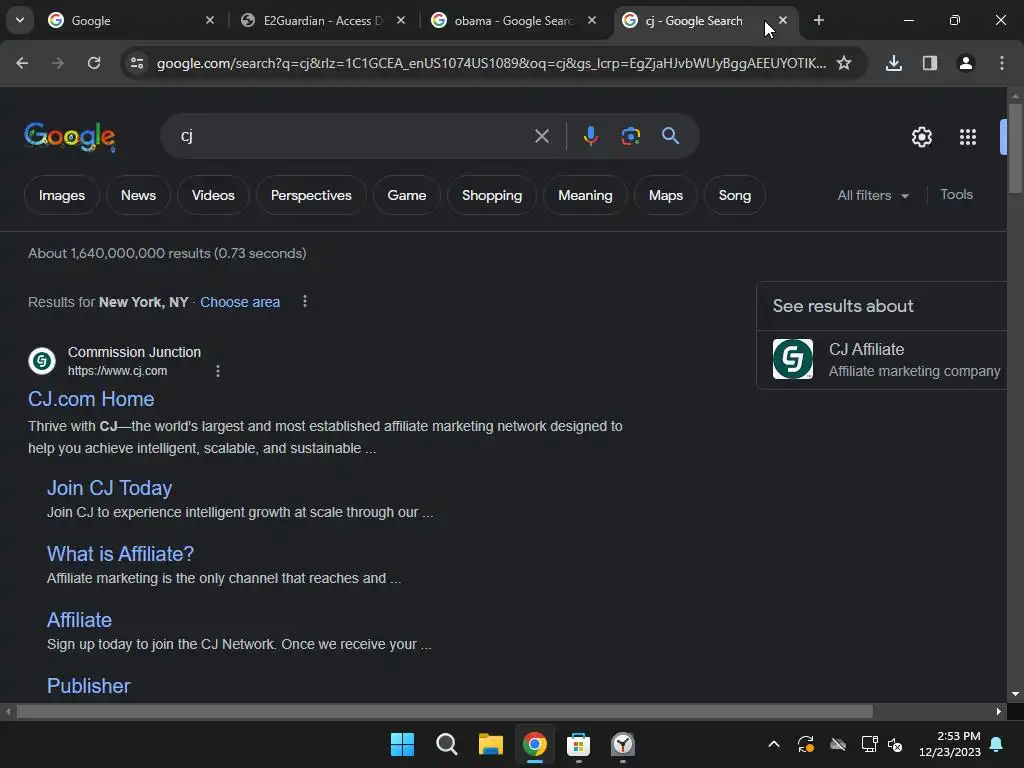Open Microsoft Store from taskbar

(x=579, y=744)
